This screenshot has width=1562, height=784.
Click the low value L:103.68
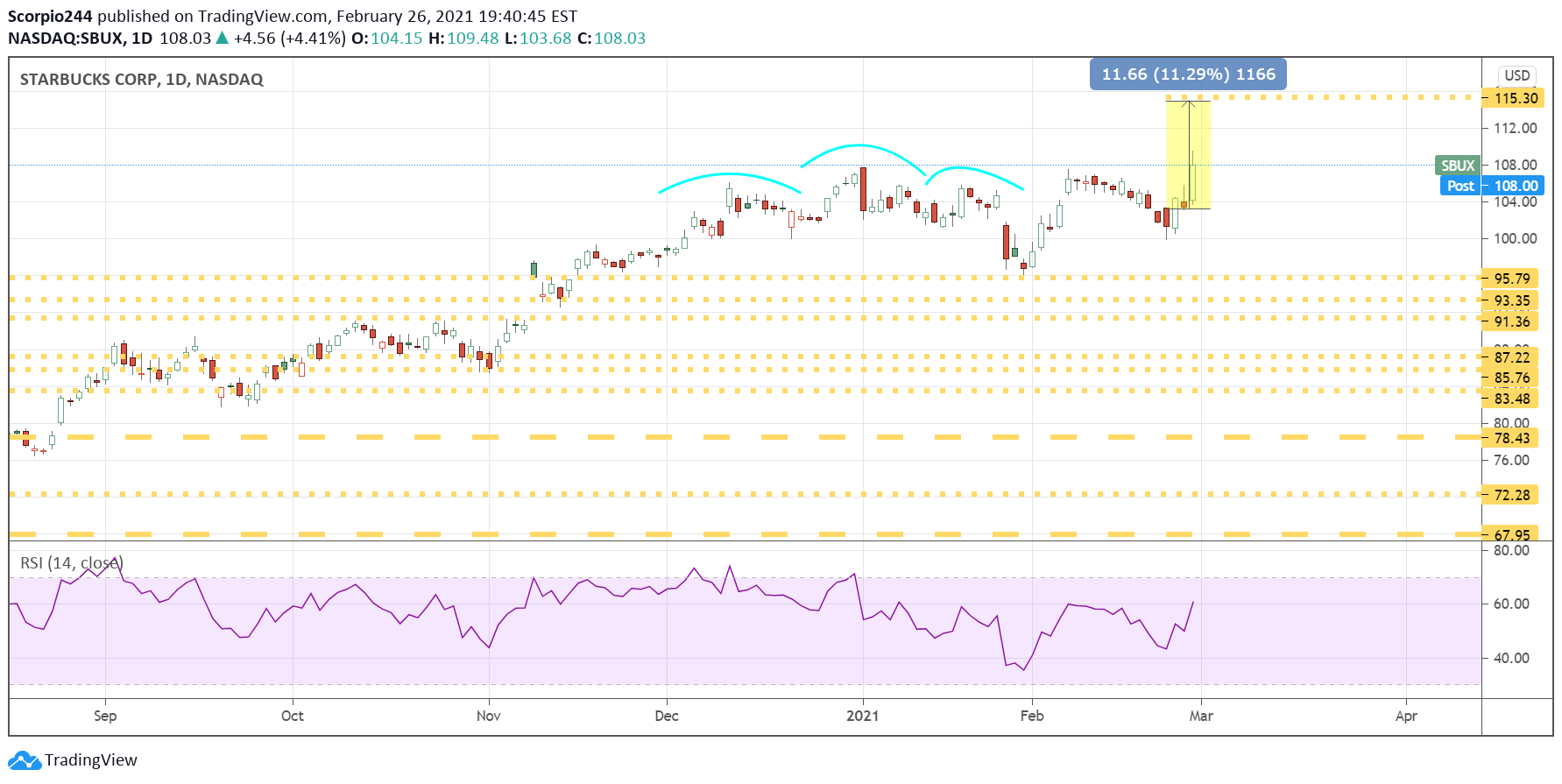538,39
